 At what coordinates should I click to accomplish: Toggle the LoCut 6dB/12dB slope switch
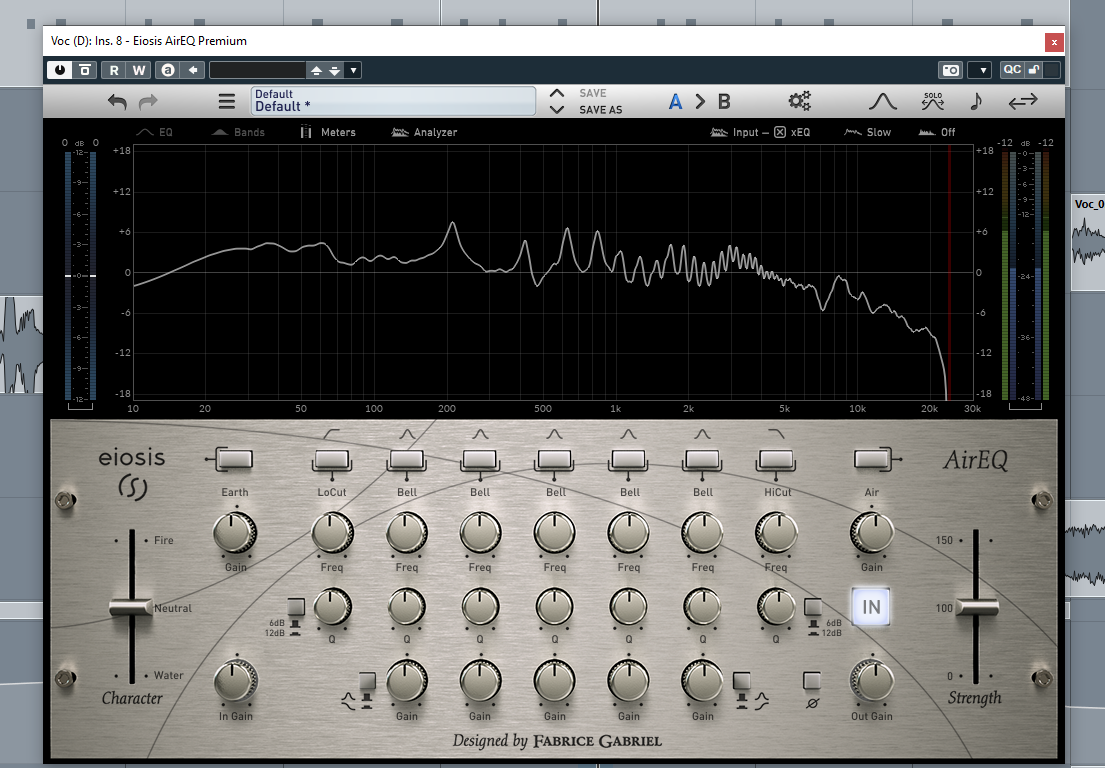[296, 607]
